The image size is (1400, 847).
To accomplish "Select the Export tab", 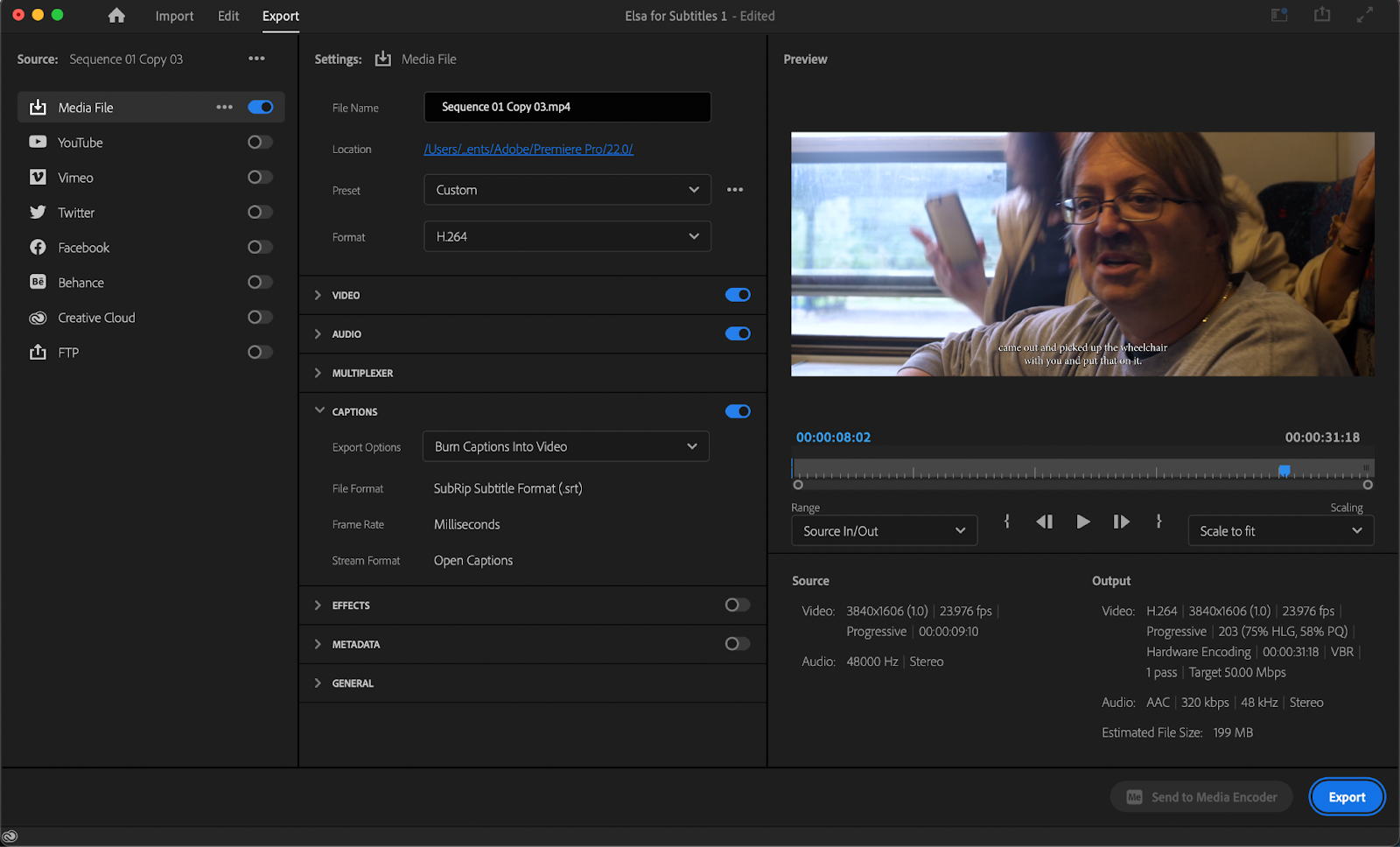I will [281, 16].
